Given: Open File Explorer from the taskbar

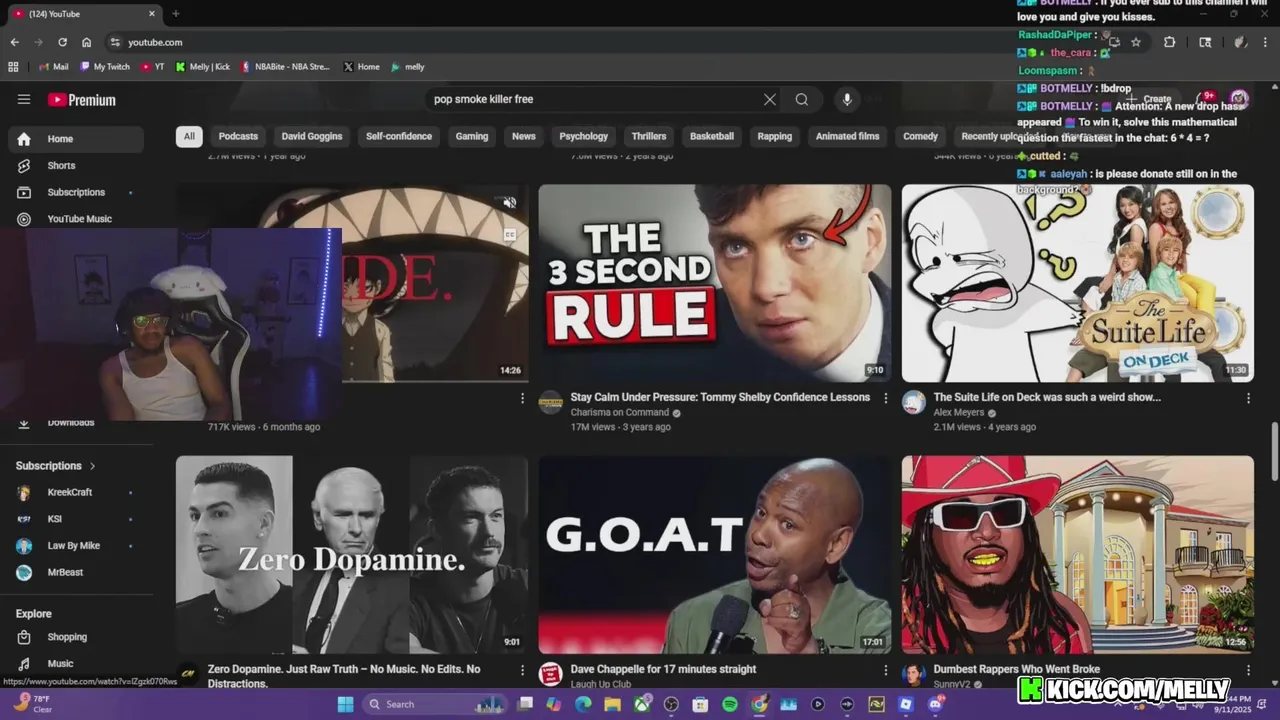Looking at the screenshot, I should point(612,704).
